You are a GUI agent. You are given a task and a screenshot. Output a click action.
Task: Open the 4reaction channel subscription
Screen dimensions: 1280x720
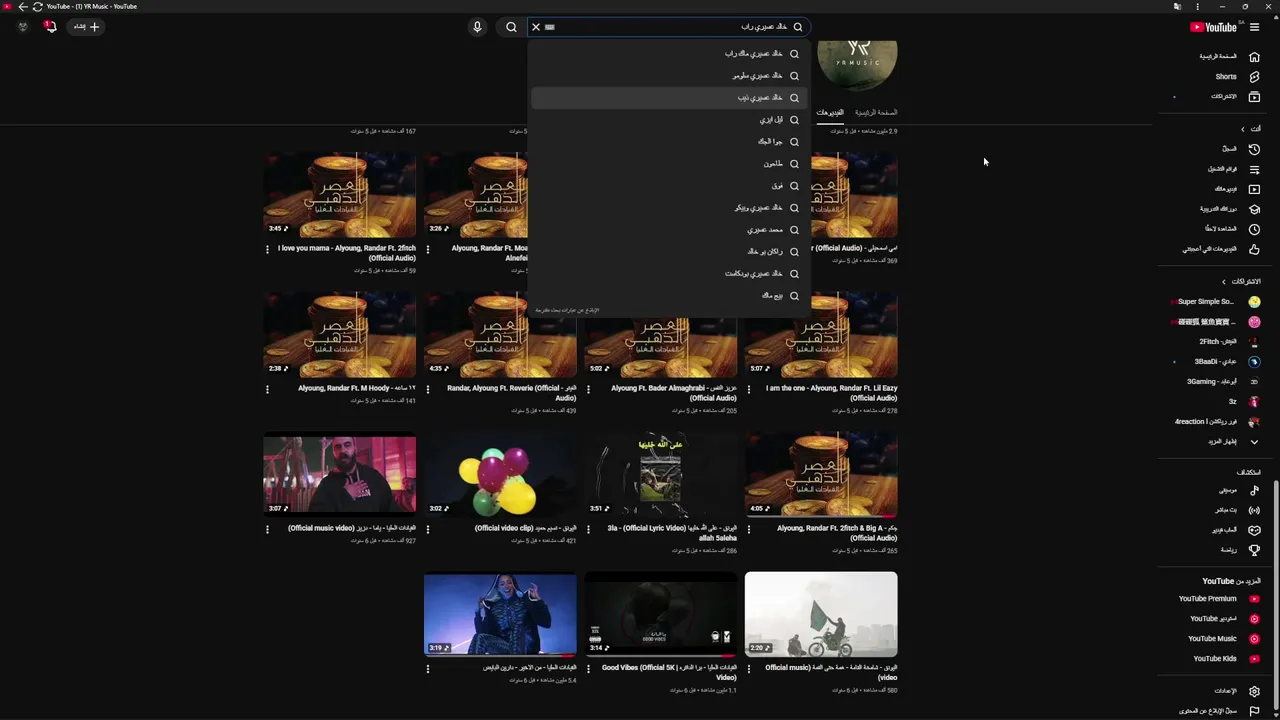point(1217,422)
